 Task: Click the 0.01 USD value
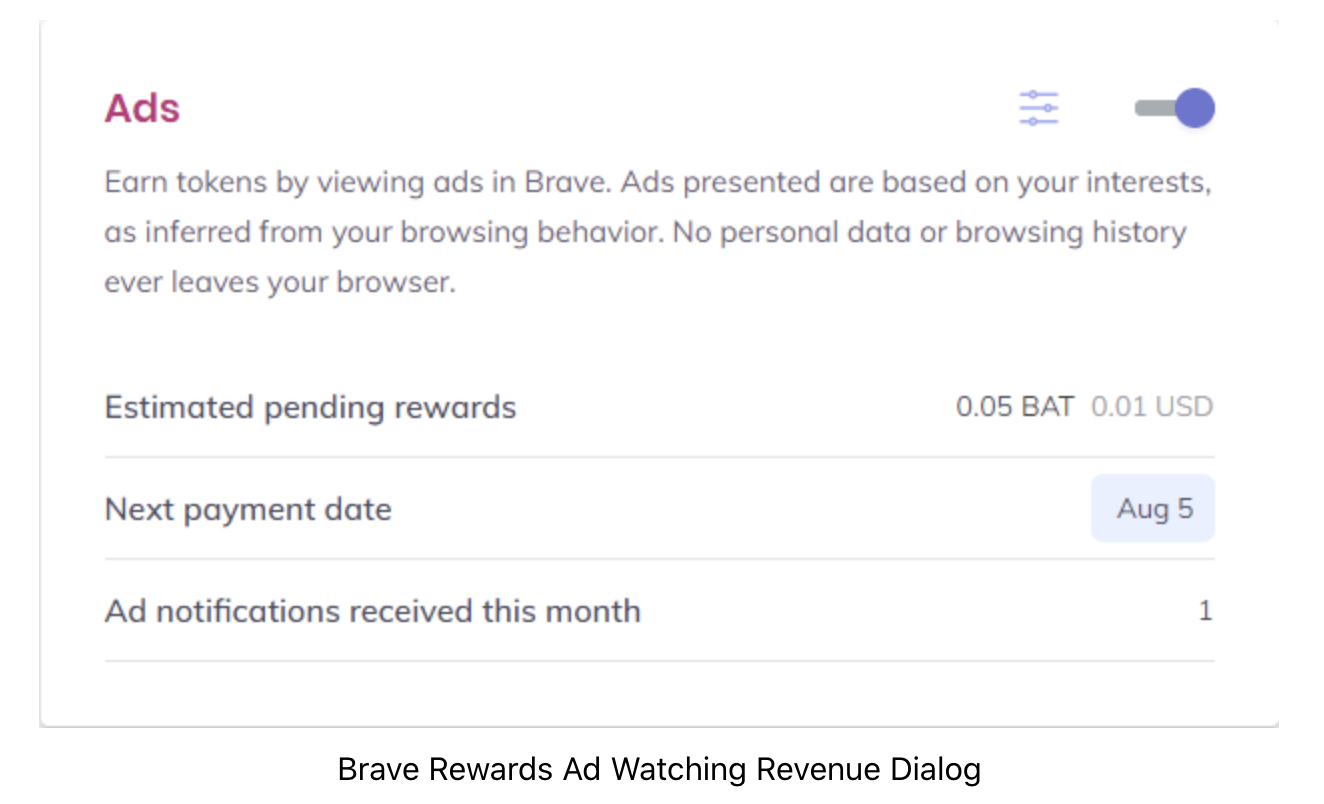pos(1152,407)
